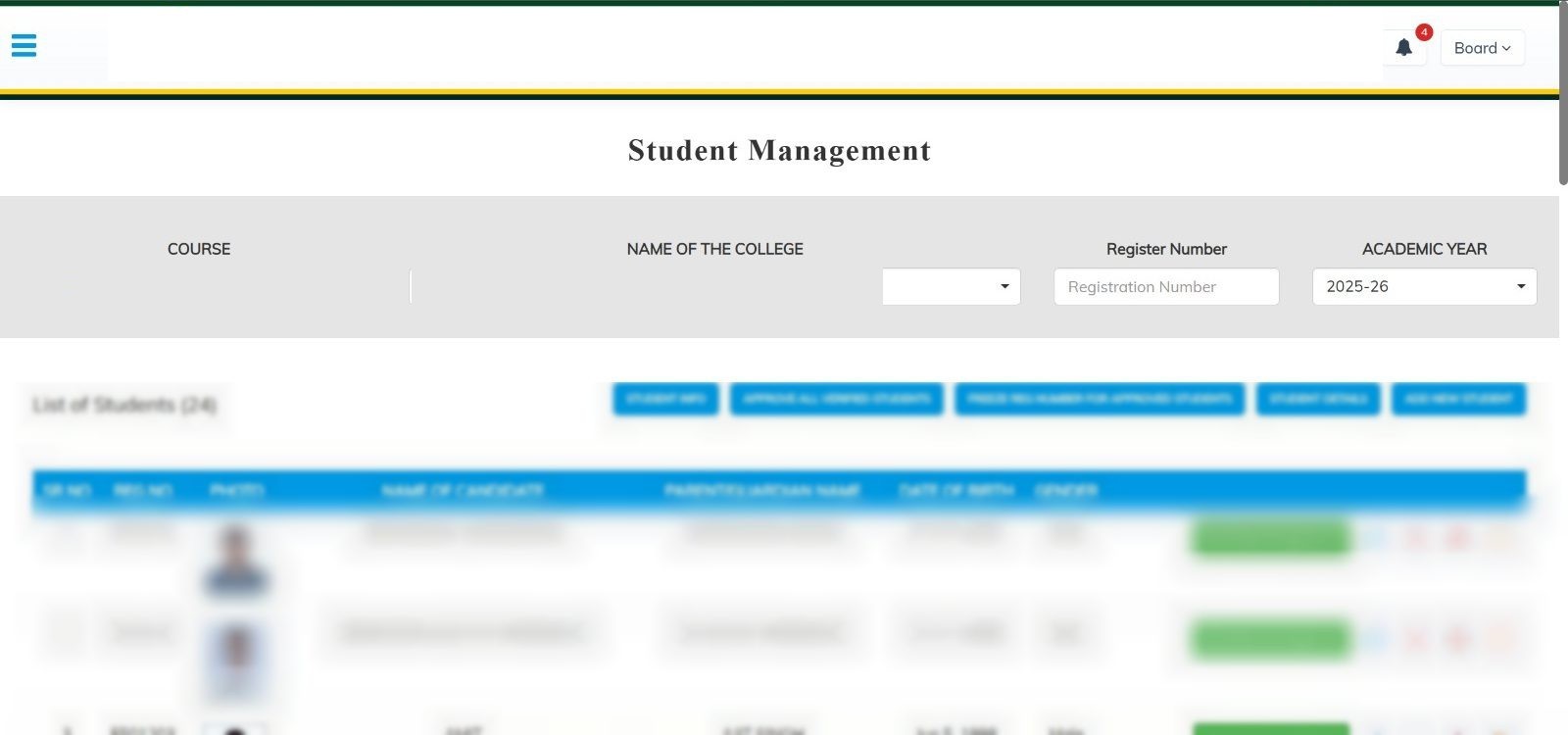Open the Academic Year 2025-26 dropdown
The image size is (1568, 735).
[x=1424, y=286]
